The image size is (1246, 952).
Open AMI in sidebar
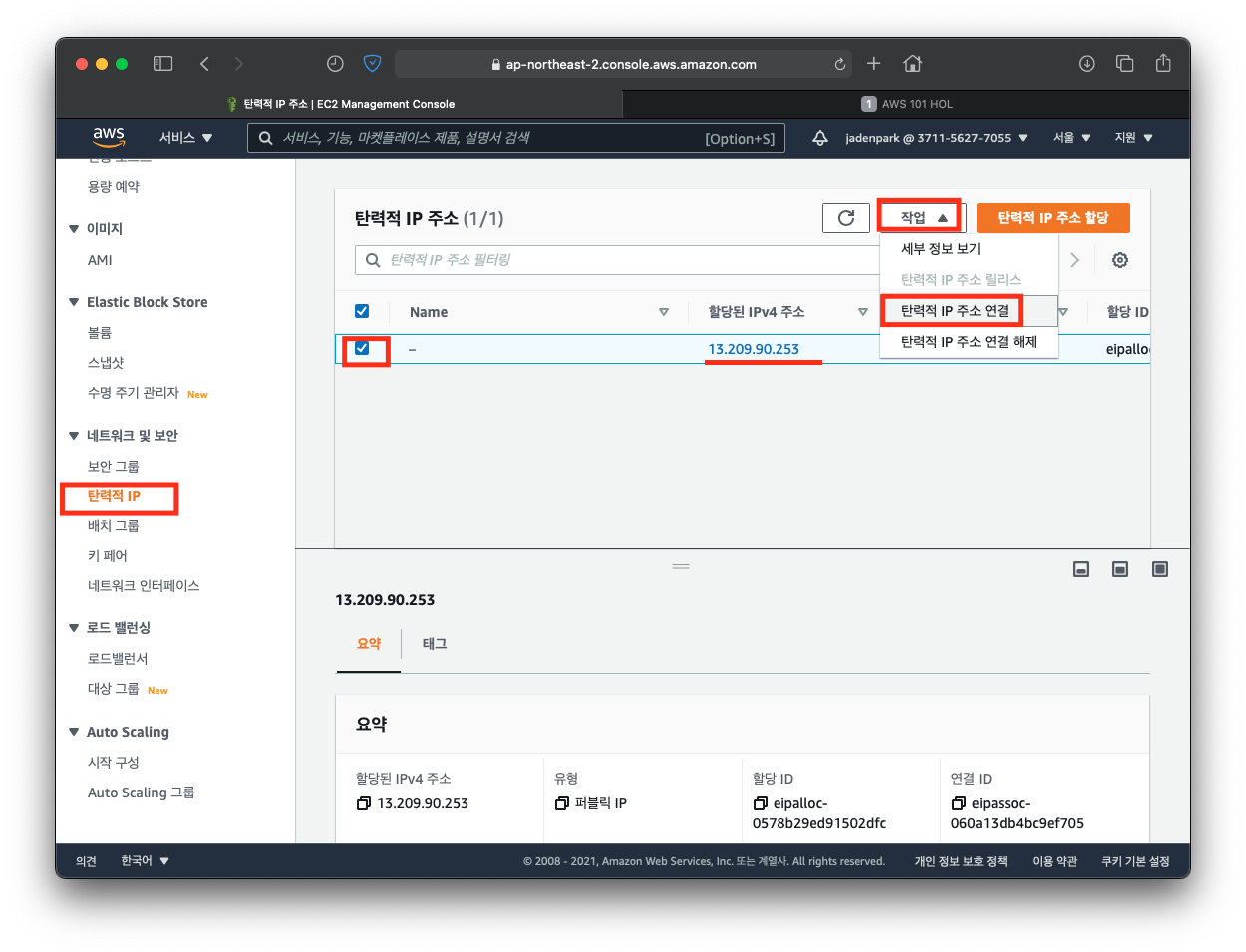100,260
